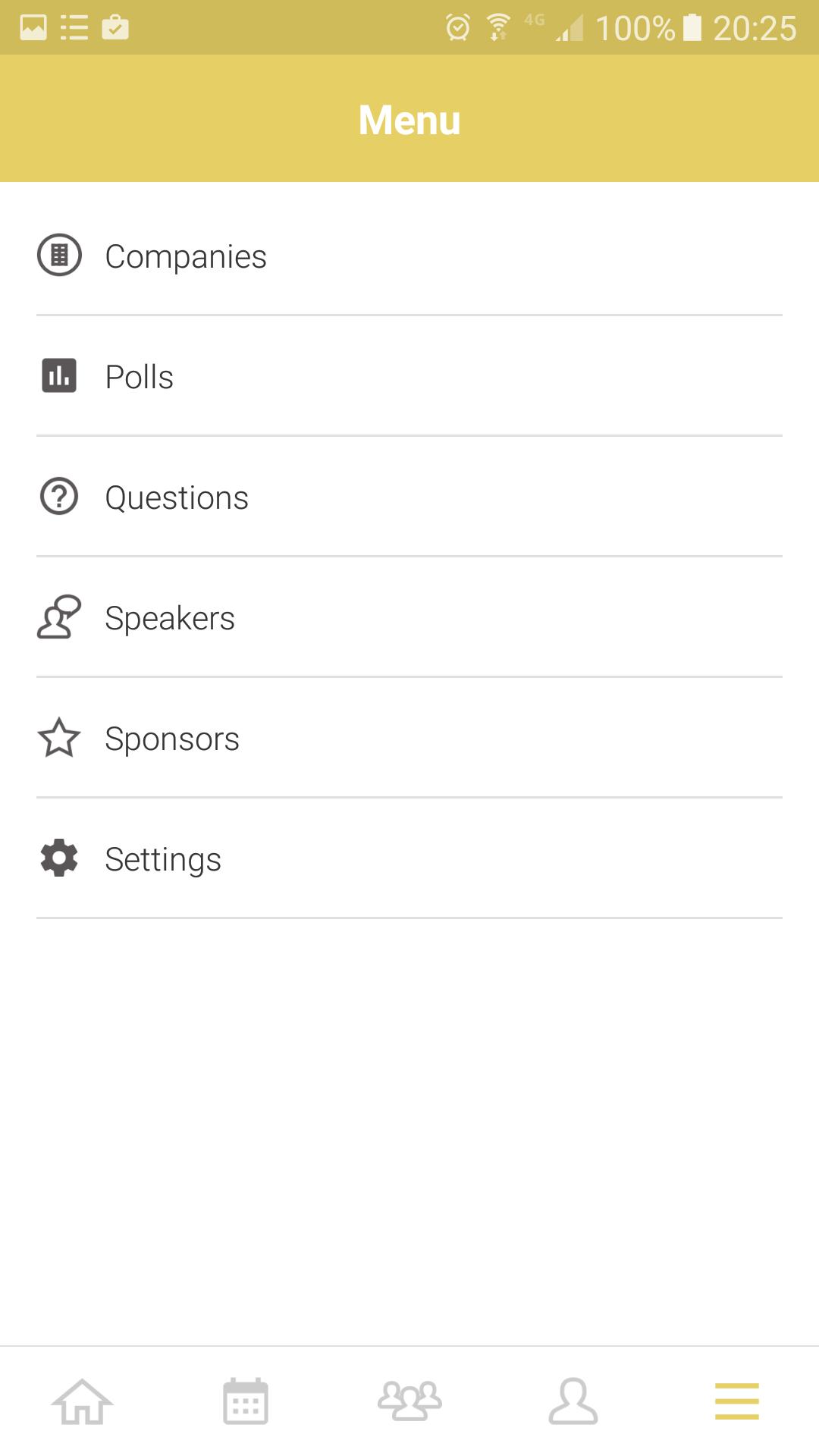View the Sponsors list

(x=172, y=739)
